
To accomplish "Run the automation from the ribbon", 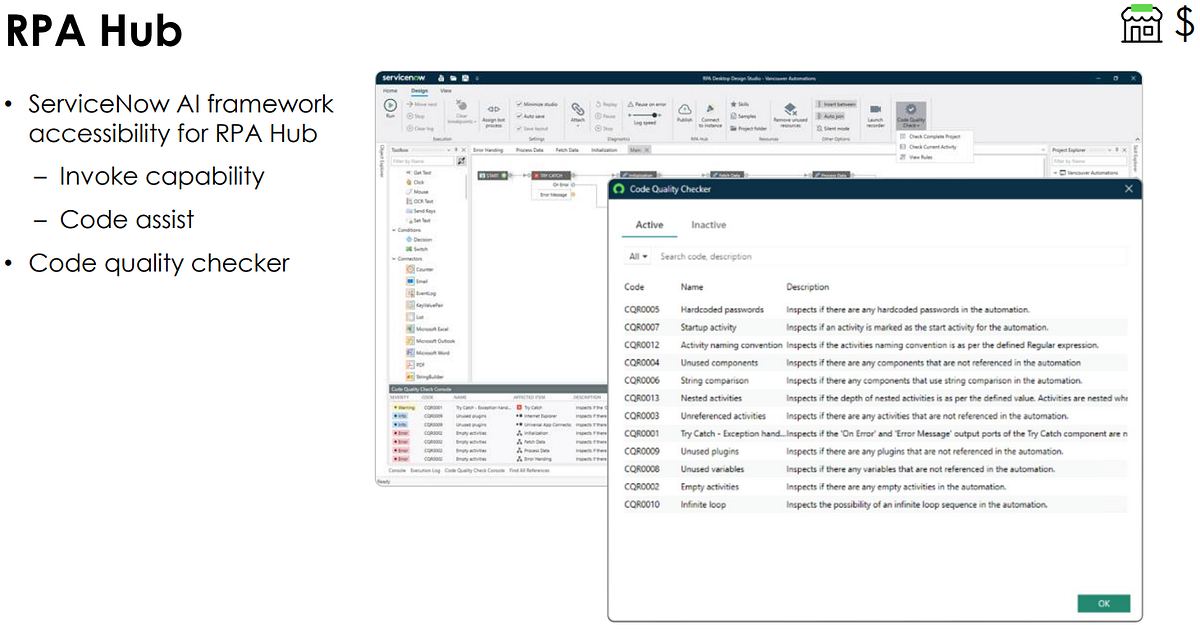I will (x=390, y=106).
